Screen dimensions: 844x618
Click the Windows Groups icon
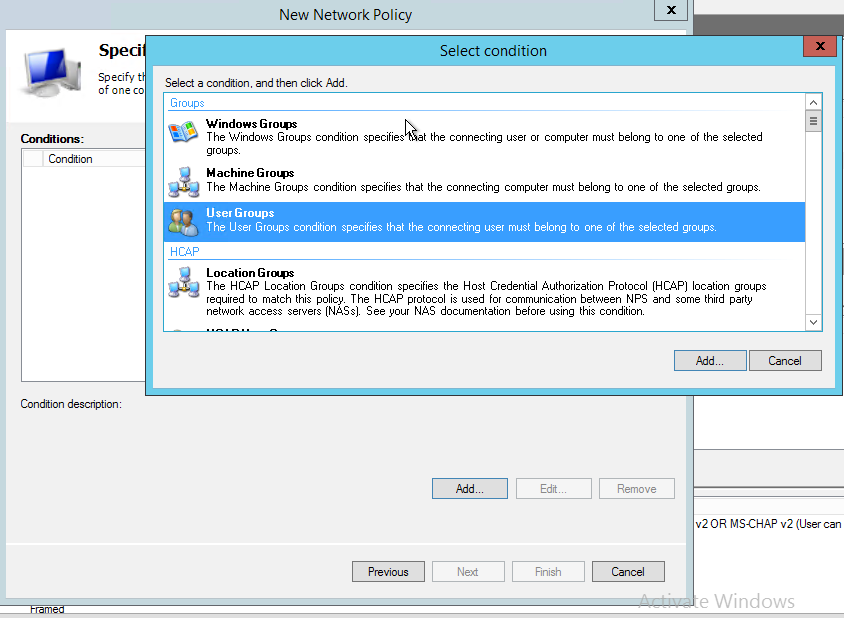184,135
